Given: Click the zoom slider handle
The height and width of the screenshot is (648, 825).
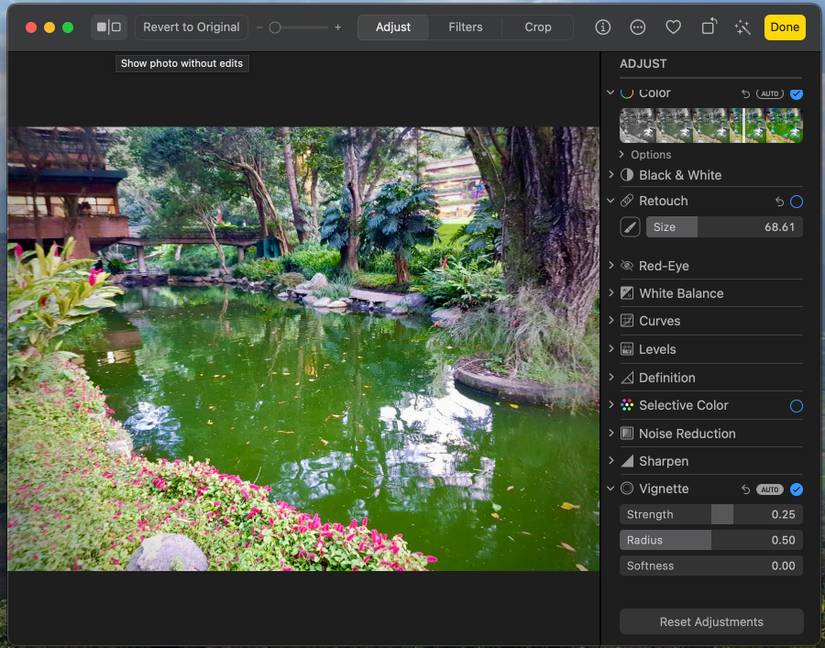Looking at the screenshot, I should coord(275,27).
